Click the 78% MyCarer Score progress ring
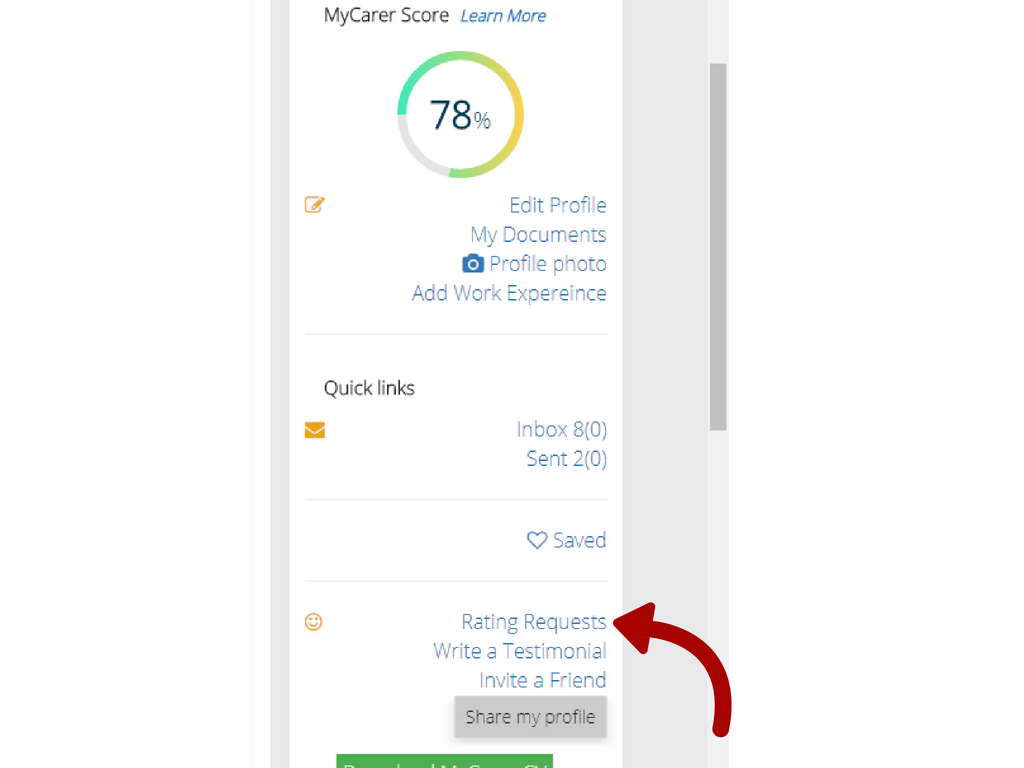 click(x=460, y=114)
